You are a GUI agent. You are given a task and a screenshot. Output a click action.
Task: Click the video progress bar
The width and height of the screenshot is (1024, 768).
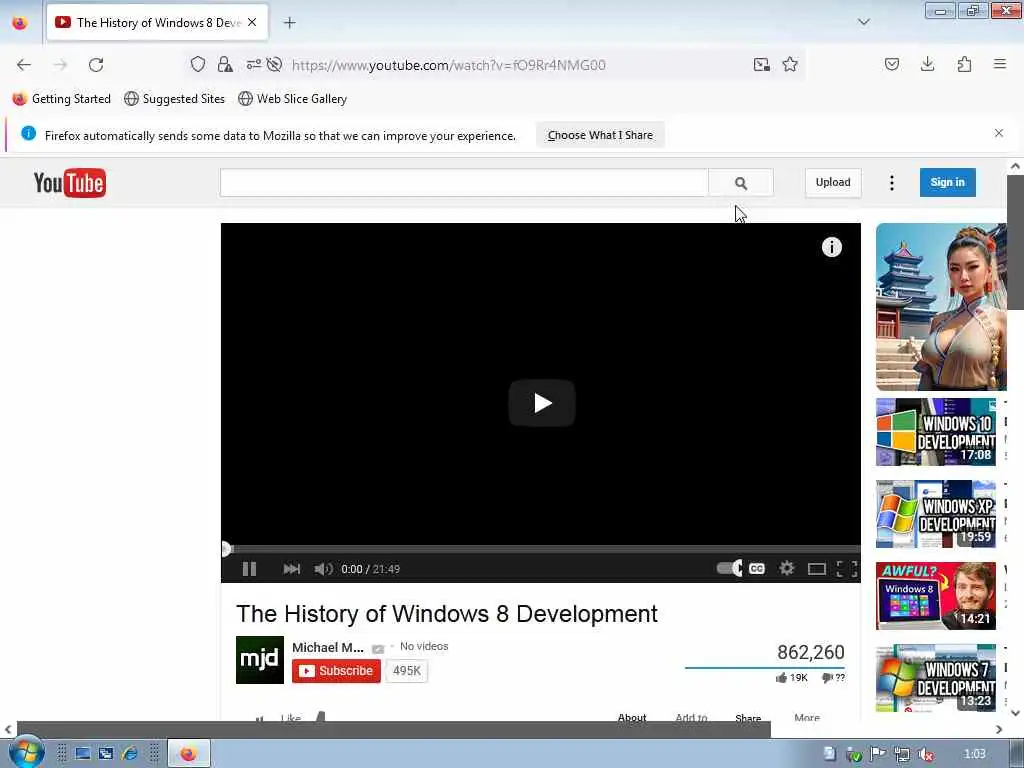click(541, 549)
